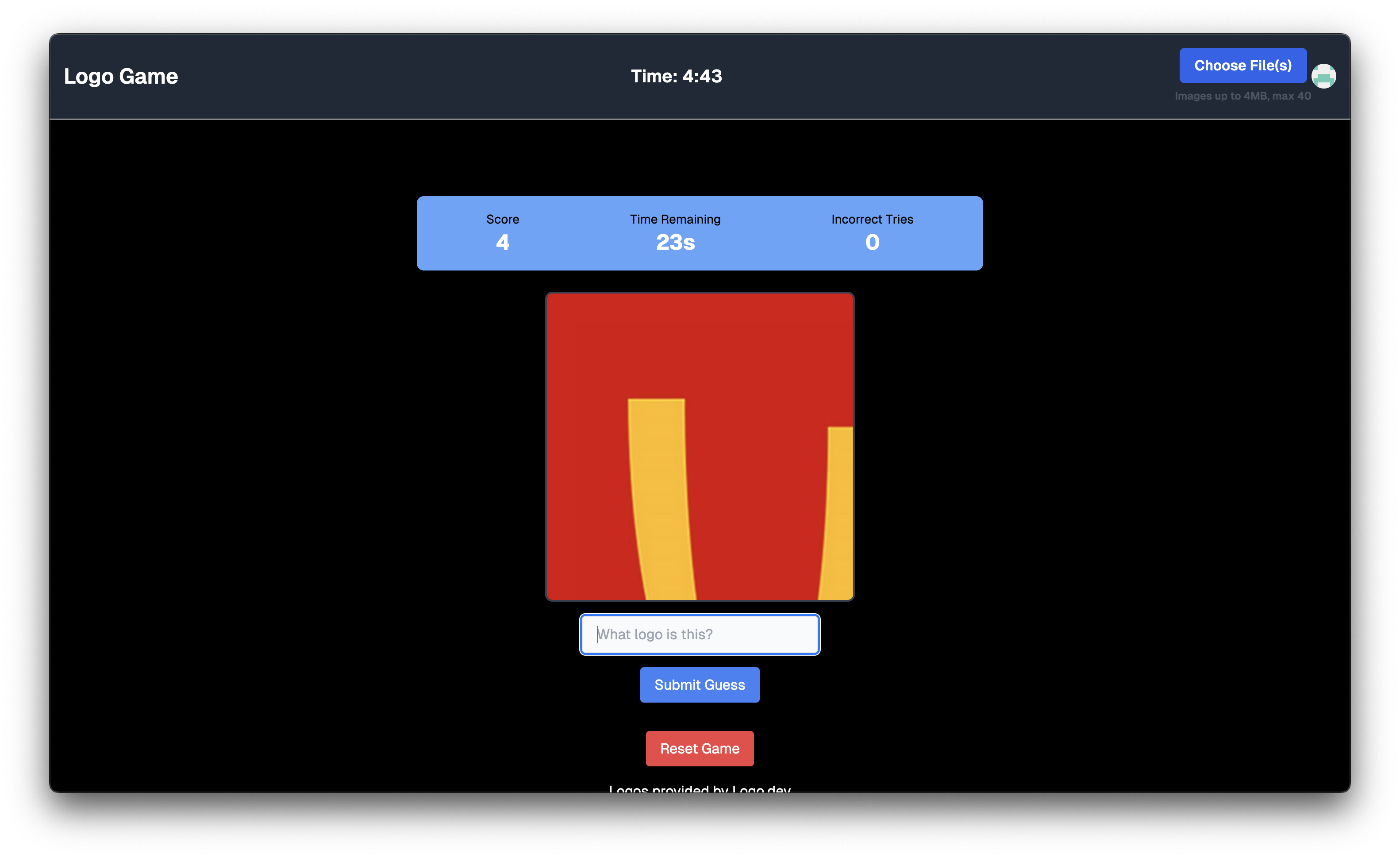Click the Time Remaining 23s counter
Image resolution: width=1400 pixels, height=858 pixels.
674,242
